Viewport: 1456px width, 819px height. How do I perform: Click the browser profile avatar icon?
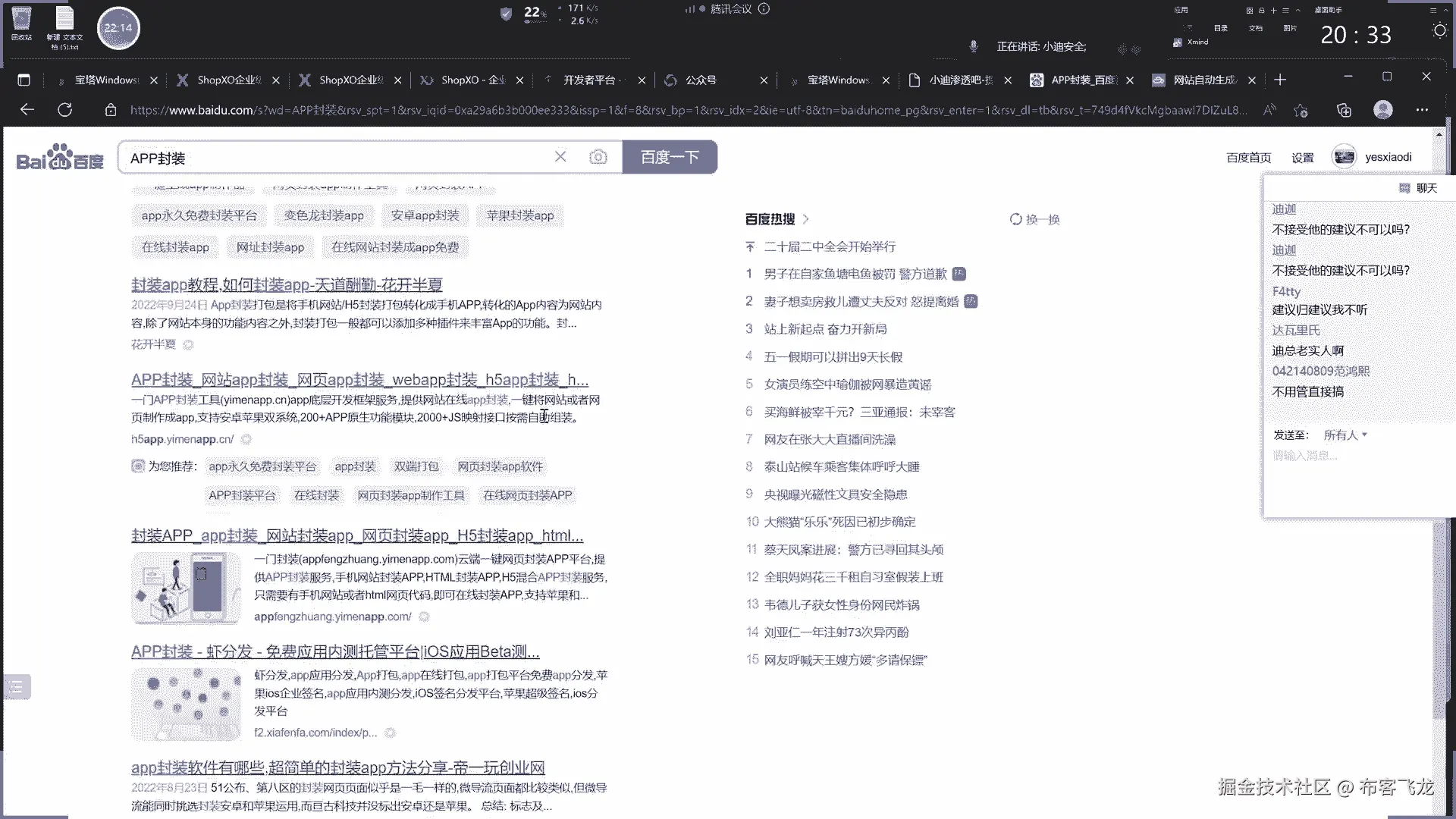coord(1383,110)
